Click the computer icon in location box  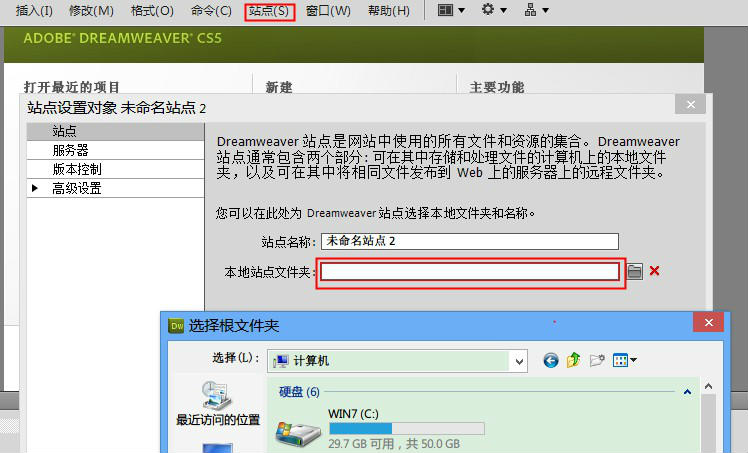(x=280, y=361)
